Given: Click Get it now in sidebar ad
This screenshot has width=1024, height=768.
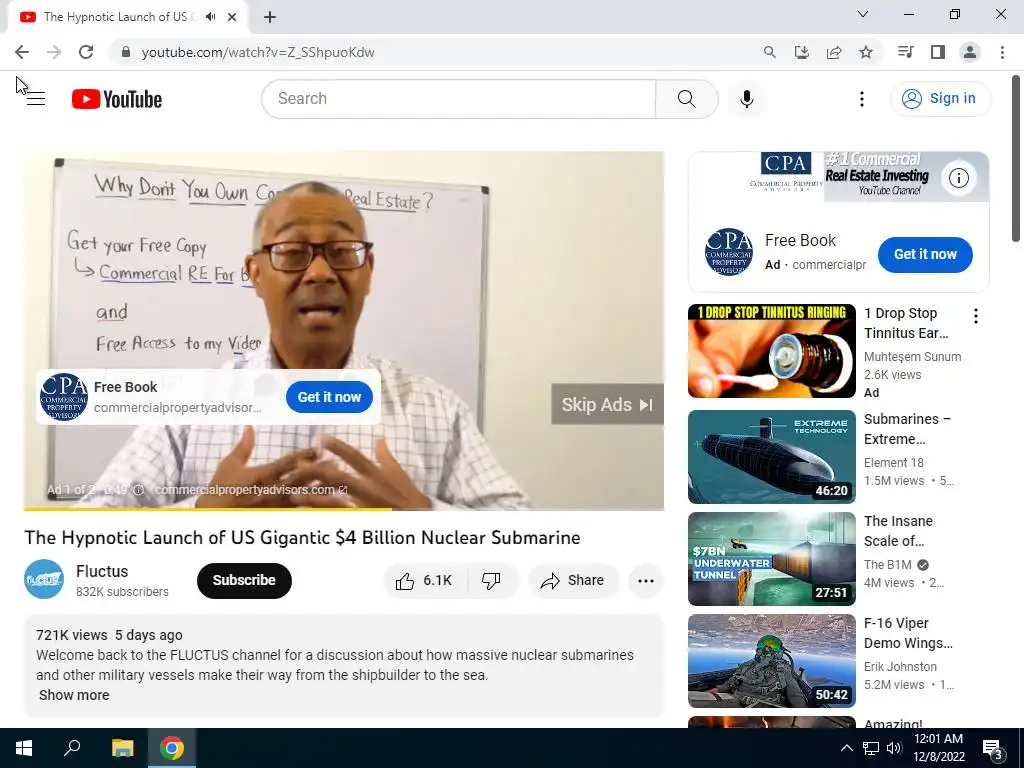Looking at the screenshot, I should pyautogui.click(x=925, y=255).
